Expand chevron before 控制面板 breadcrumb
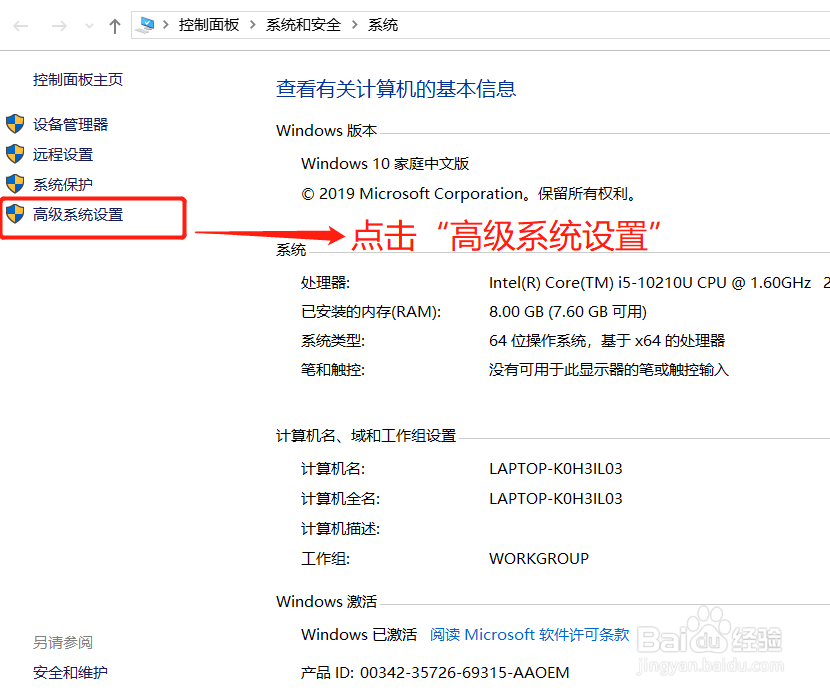The width and height of the screenshot is (830, 694). click(x=166, y=25)
